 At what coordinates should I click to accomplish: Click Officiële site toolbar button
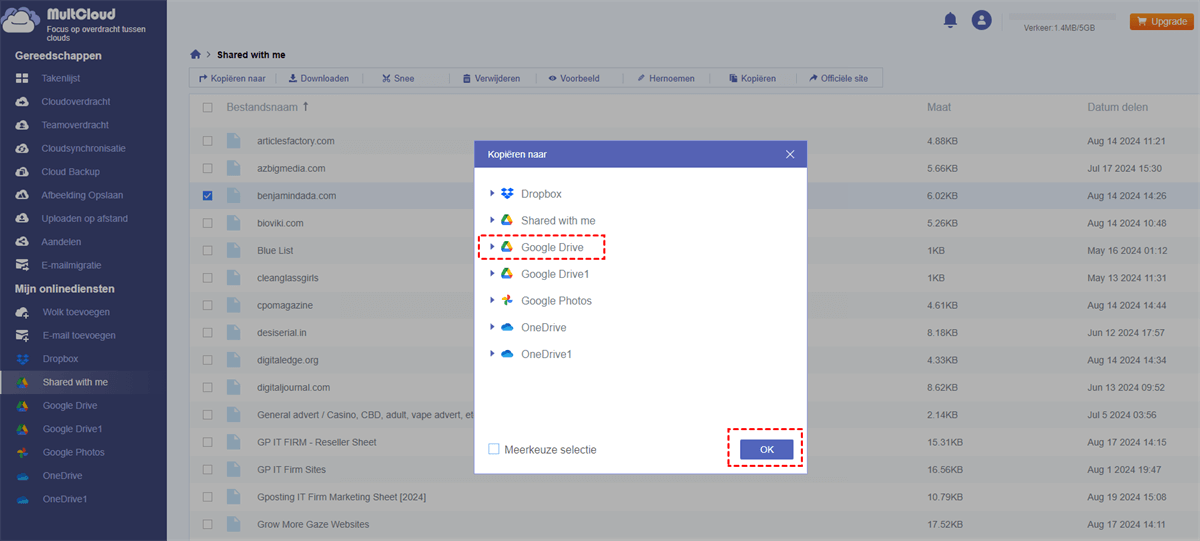pyautogui.click(x=839, y=78)
